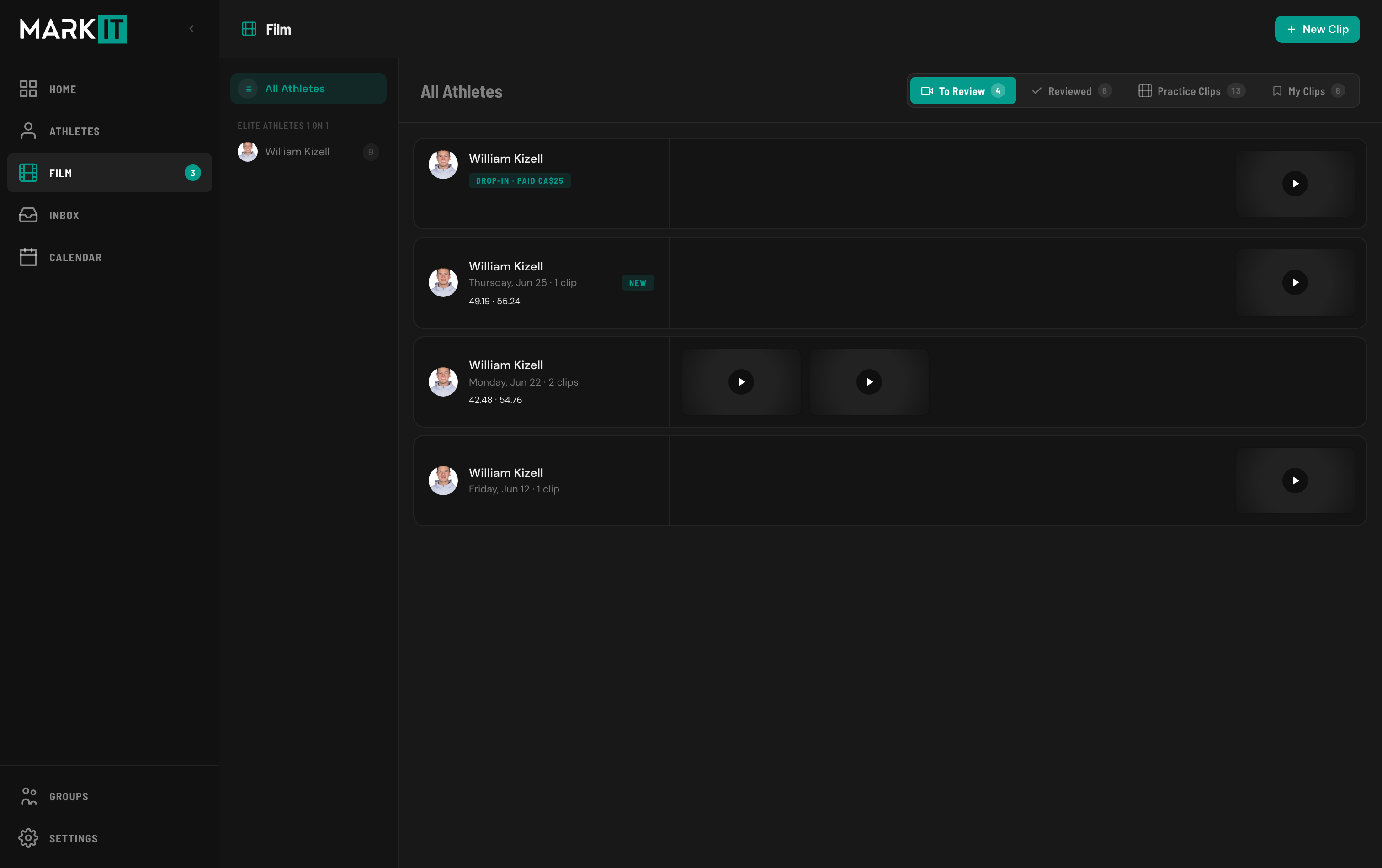Click the Groups people icon
Viewport: 1382px width, 868px height.
coord(28,796)
